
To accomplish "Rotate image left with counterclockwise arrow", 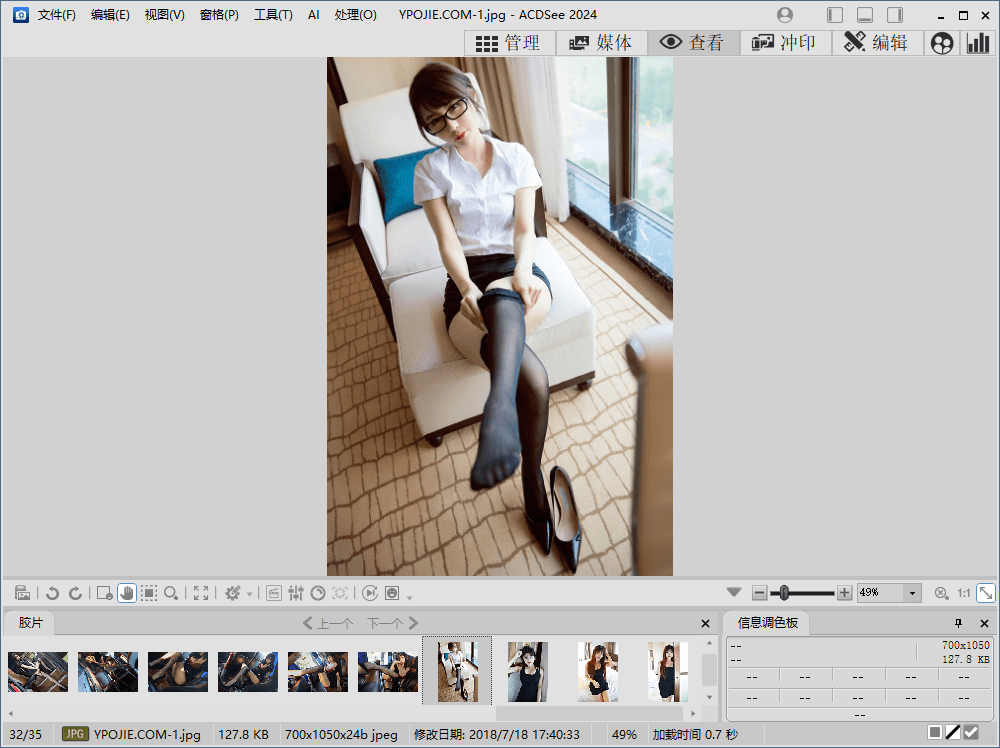I will point(53,593).
